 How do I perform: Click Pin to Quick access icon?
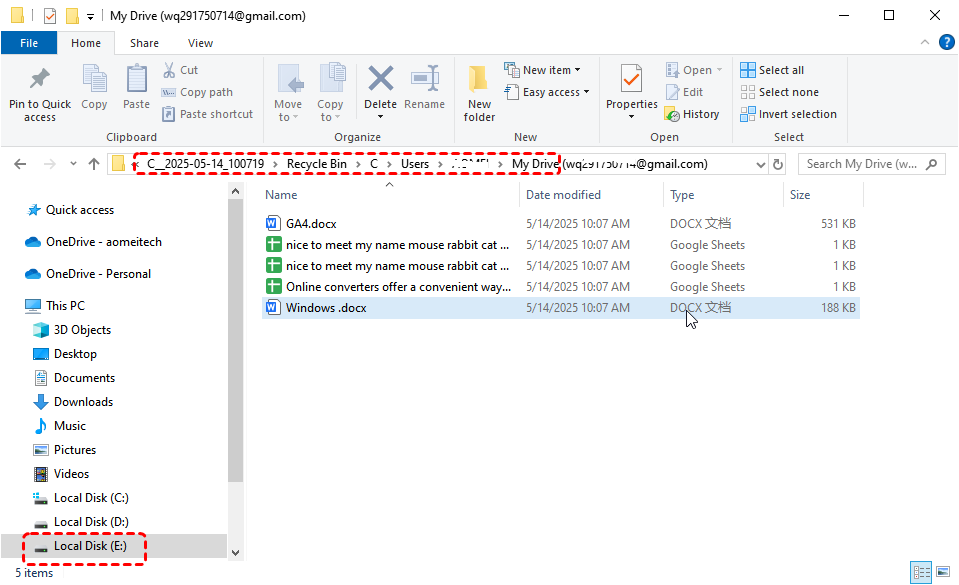point(40,78)
